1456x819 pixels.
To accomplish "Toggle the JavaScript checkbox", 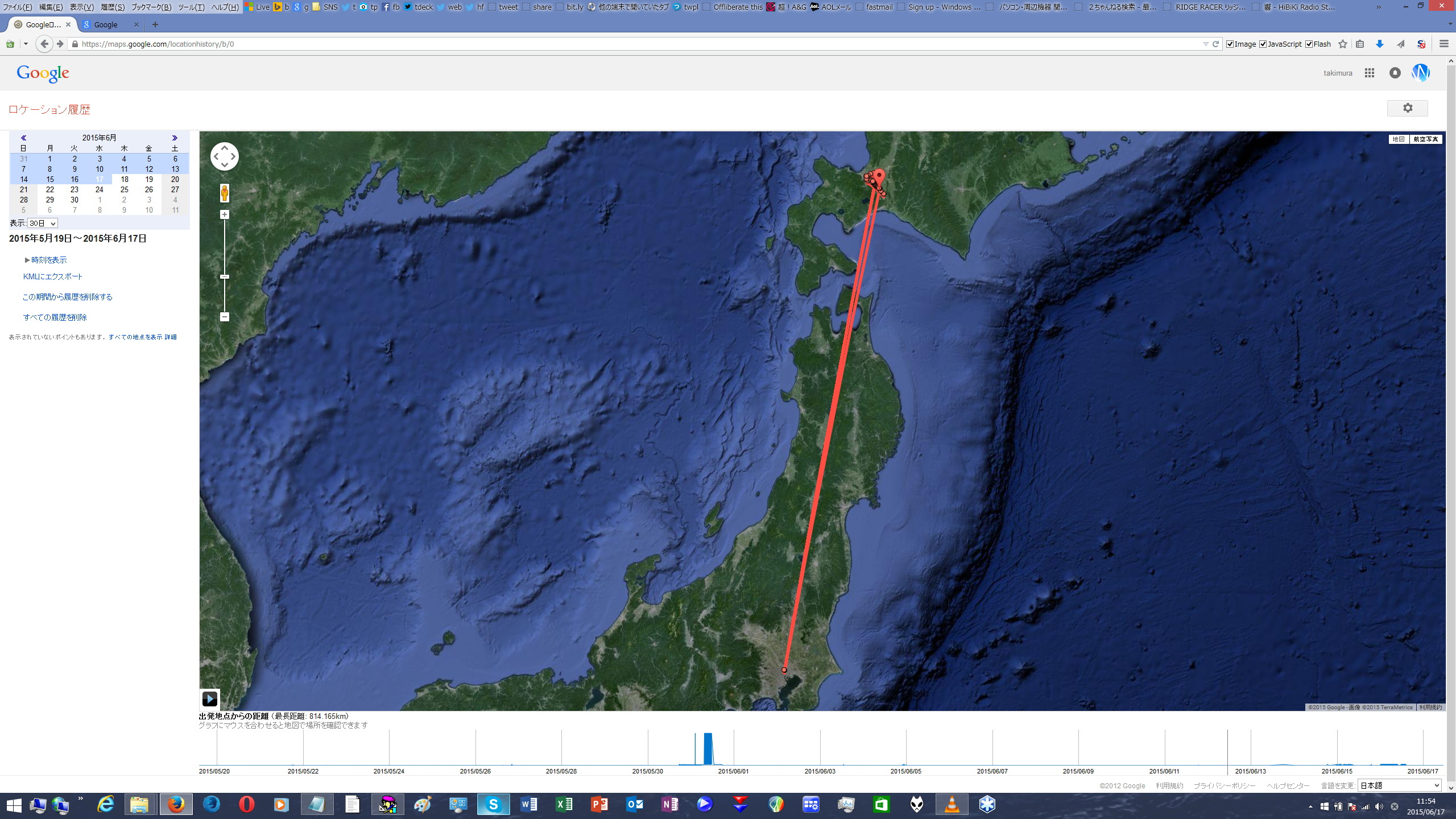I will point(1263,44).
